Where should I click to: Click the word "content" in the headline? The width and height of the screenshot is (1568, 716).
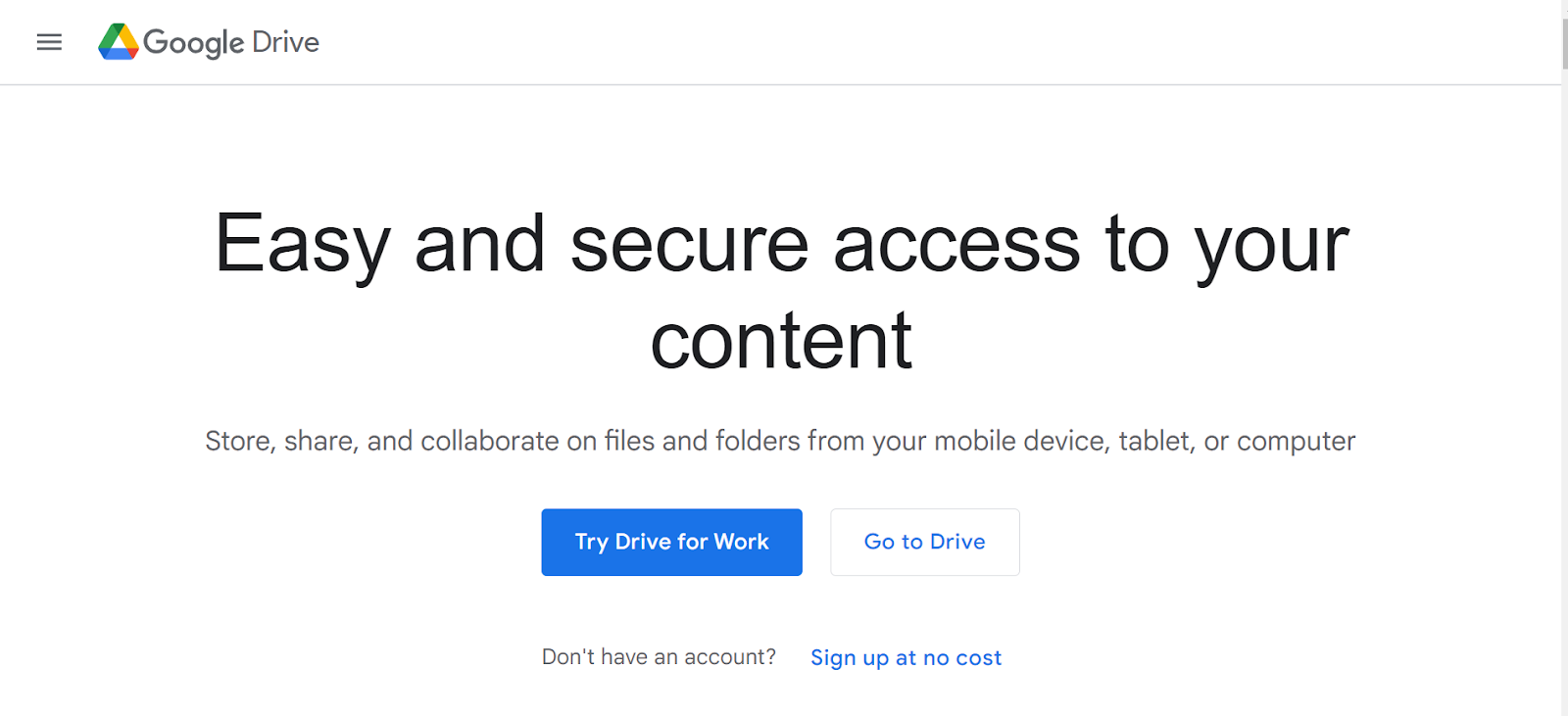[x=781, y=341]
